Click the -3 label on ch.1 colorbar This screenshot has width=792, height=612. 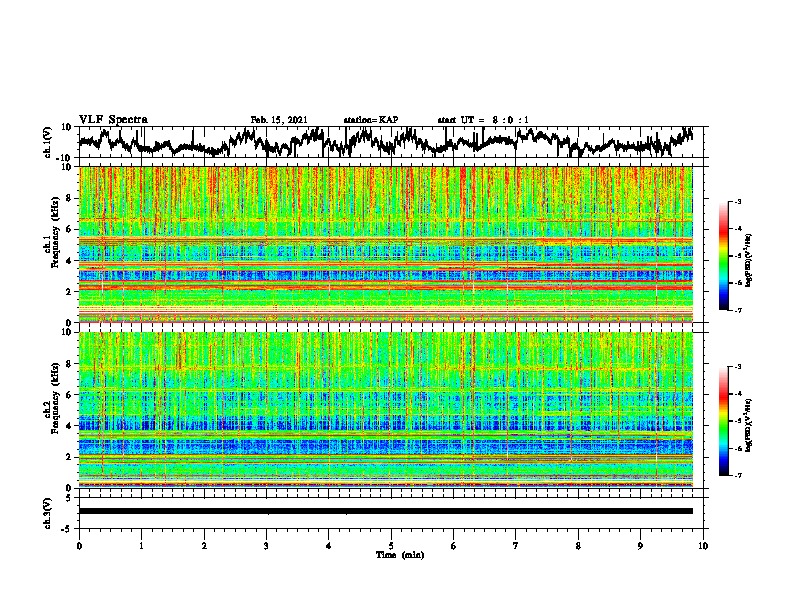pyautogui.click(x=738, y=201)
